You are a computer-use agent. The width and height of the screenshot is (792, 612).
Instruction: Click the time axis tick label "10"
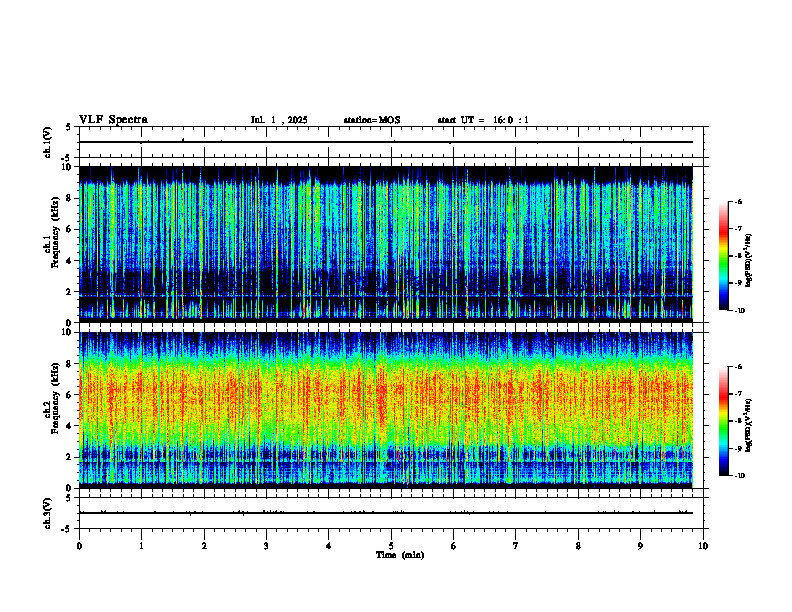click(x=703, y=546)
